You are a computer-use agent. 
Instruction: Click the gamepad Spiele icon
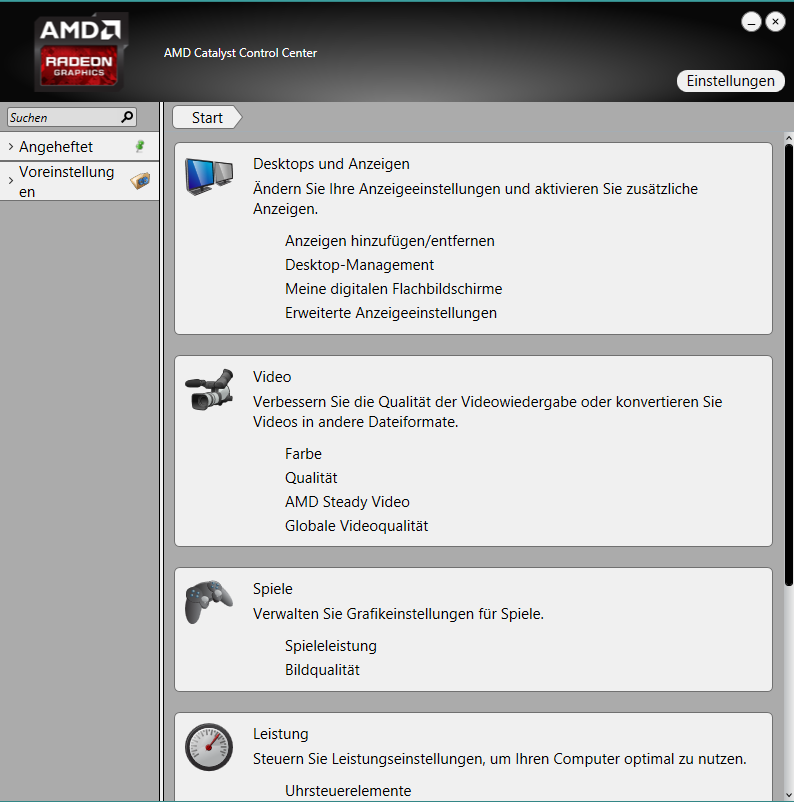point(209,602)
